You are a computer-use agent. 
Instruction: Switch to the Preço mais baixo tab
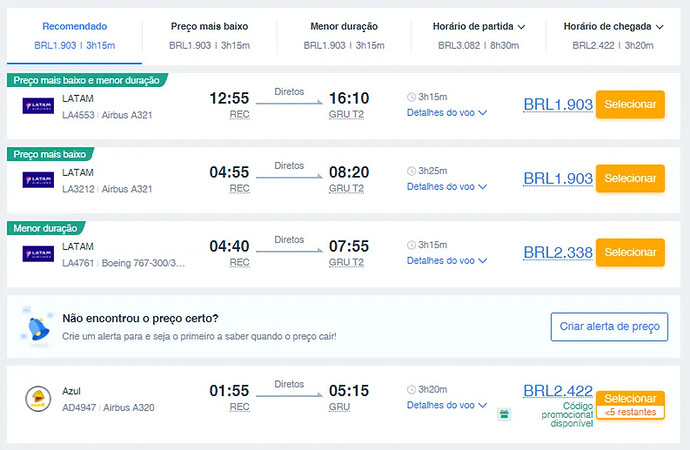click(x=209, y=27)
